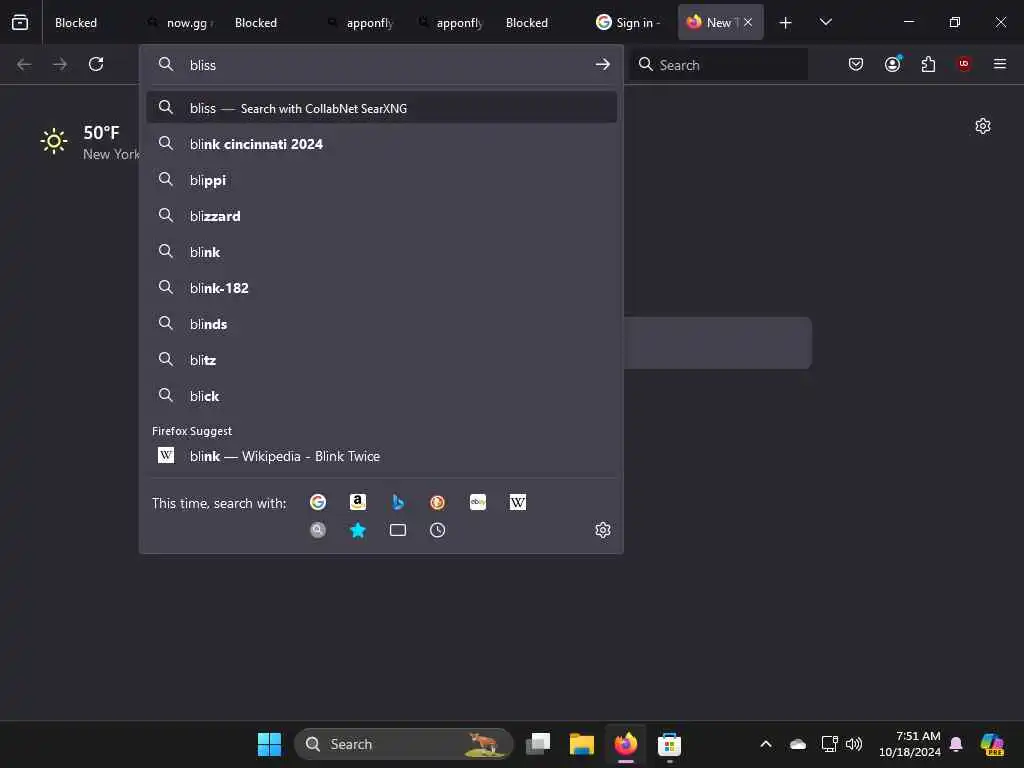1024x768 pixels.
Task: Select suggestion 'blinds'
Action: [x=381, y=323]
